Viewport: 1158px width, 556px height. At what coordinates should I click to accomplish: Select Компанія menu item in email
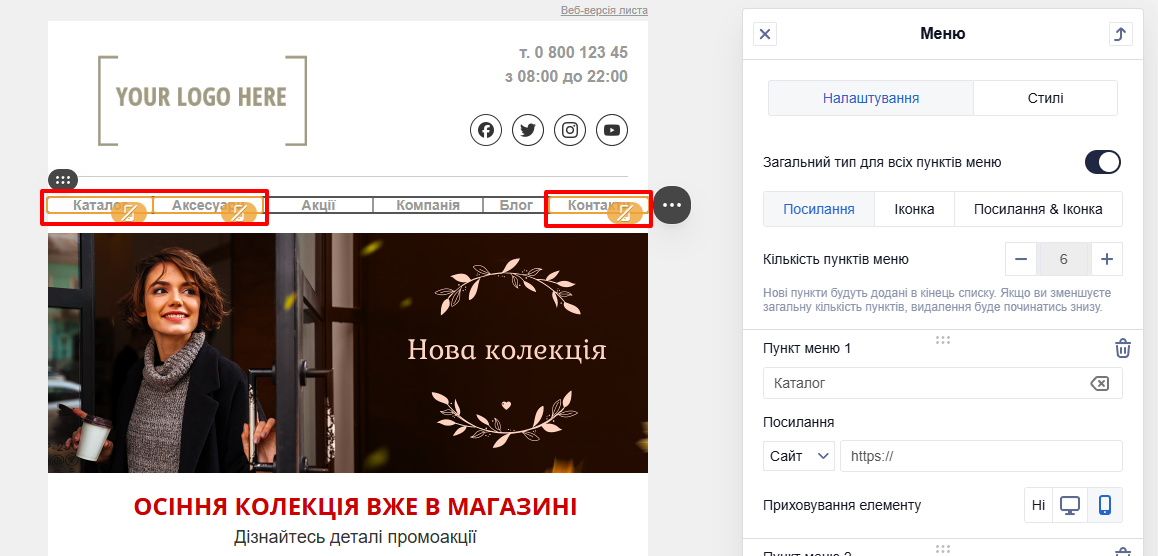[428, 205]
